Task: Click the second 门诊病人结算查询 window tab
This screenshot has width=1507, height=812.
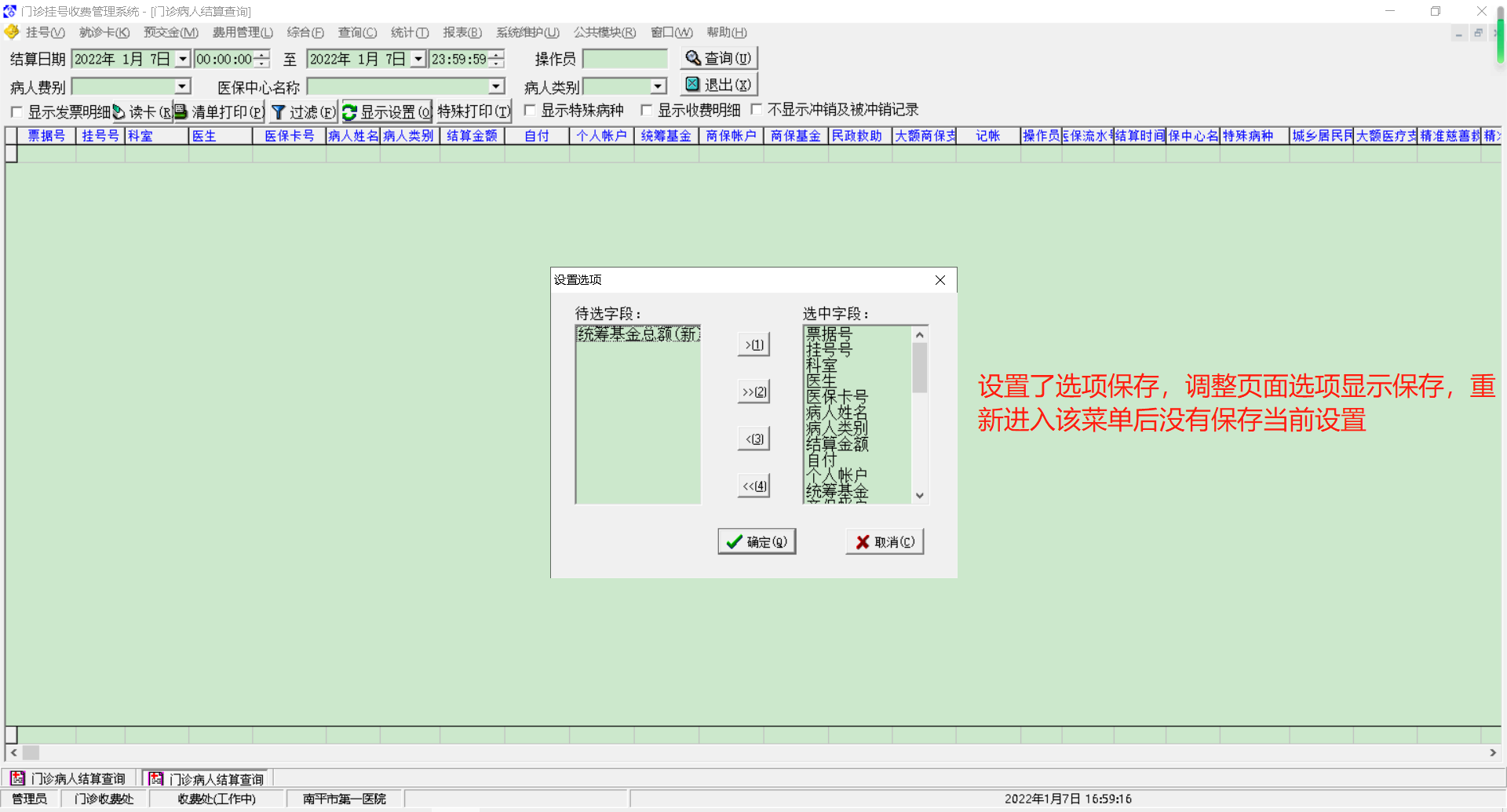Action: [x=206, y=778]
